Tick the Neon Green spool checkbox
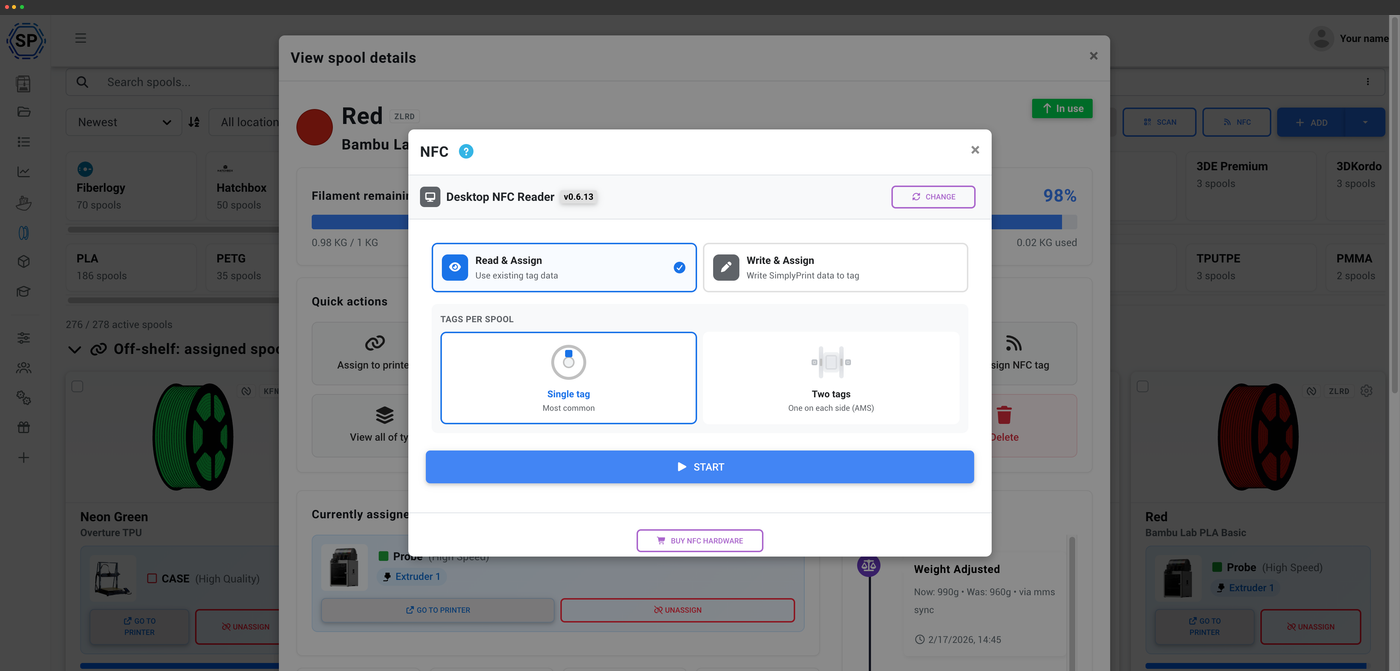This screenshot has width=1400, height=671. click(x=77, y=386)
